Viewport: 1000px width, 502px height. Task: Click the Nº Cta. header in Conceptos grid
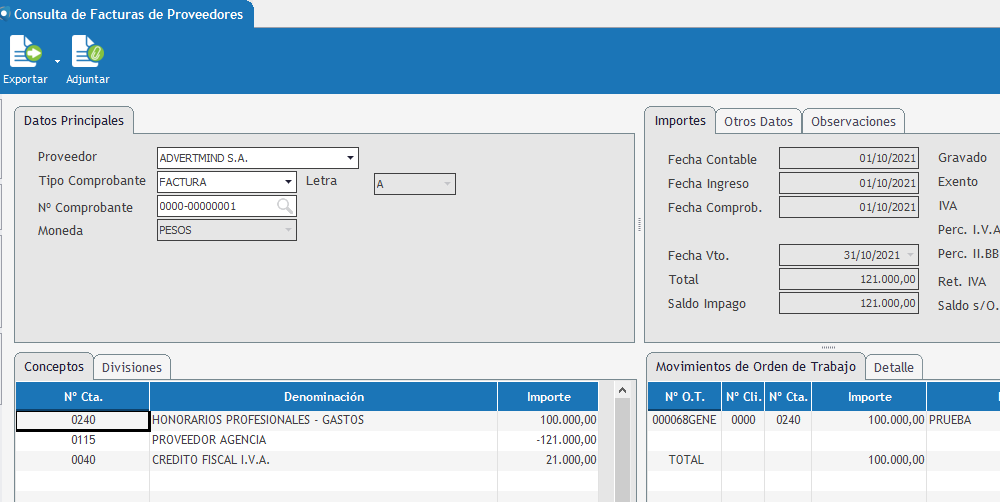pos(83,397)
